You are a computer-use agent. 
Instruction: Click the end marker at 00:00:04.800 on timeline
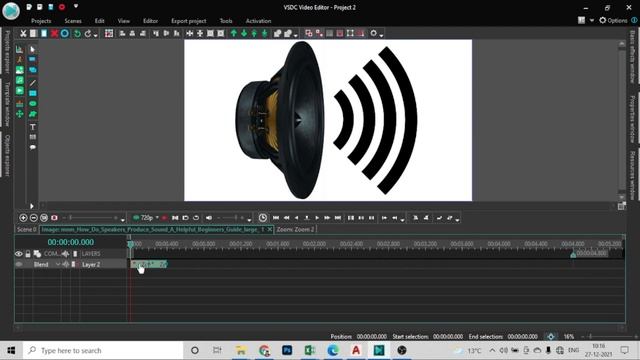tap(573, 254)
